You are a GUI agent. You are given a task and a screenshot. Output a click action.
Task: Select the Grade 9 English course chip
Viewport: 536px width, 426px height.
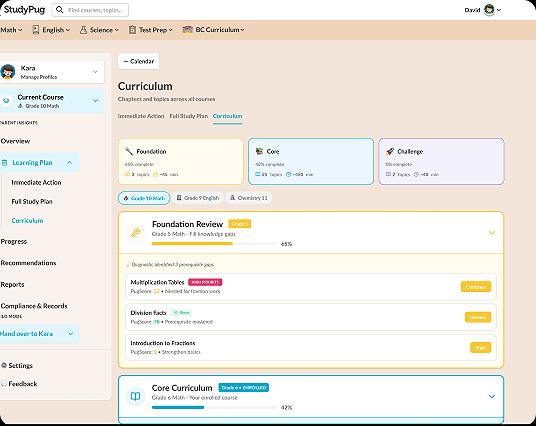tap(198, 198)
